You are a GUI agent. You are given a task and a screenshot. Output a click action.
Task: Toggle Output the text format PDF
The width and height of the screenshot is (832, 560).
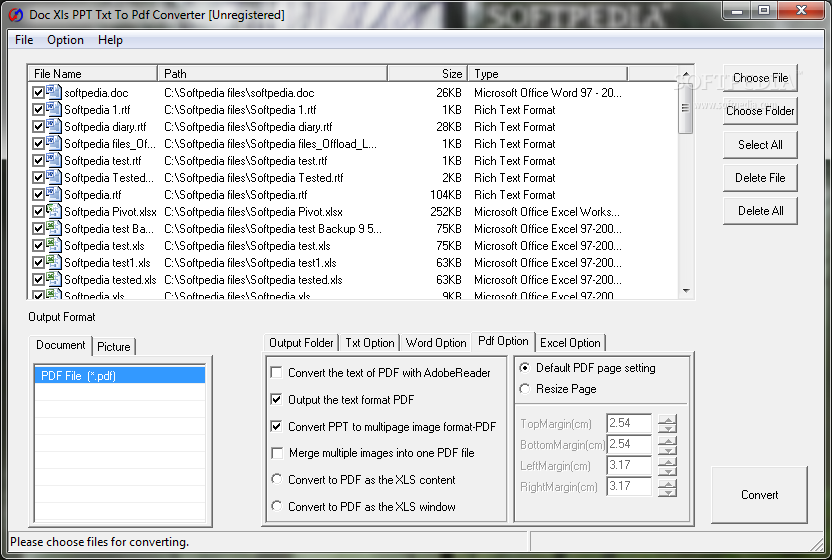coord(276,399)
